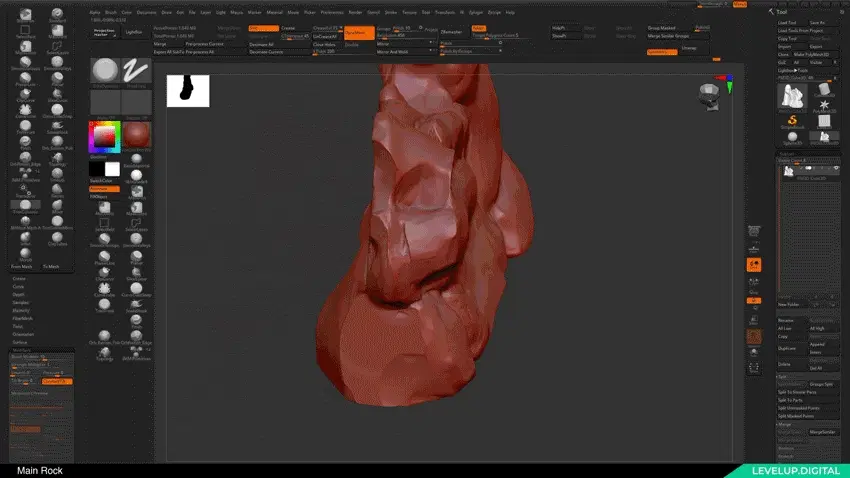Open the Brush menu
The width and height of the screenshot is (850, 478).
click(111, 12)
